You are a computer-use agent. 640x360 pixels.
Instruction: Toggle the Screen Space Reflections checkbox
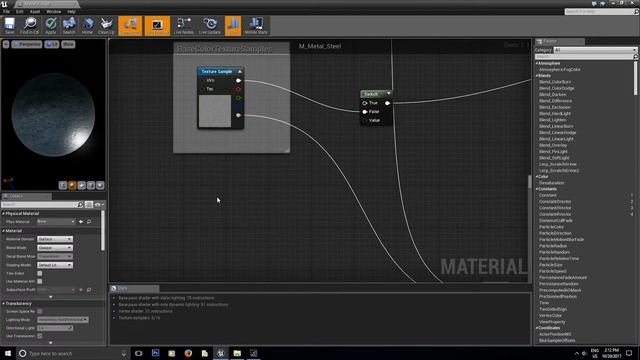point(40,311)
